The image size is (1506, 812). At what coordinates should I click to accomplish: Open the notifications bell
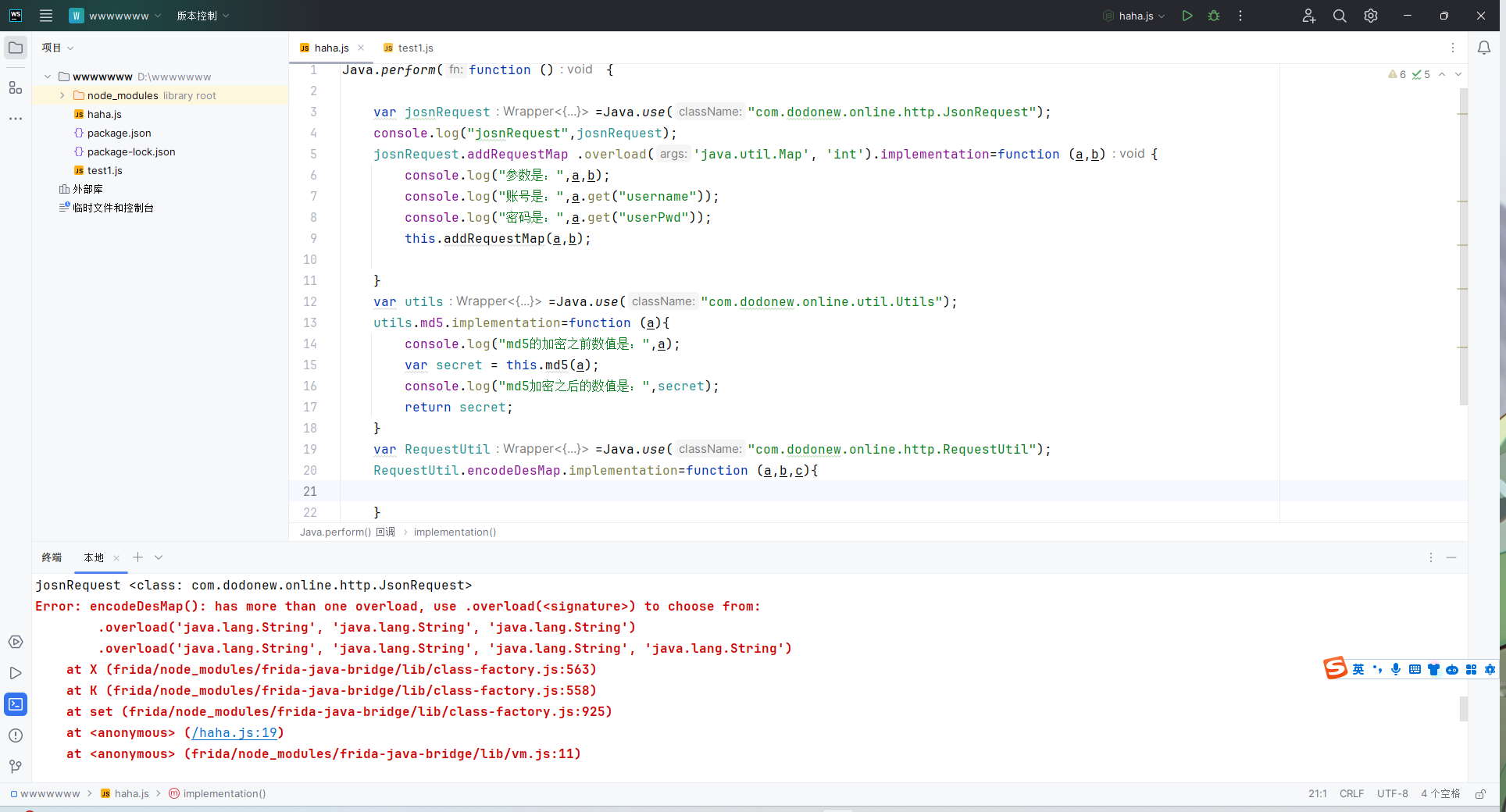[1484, 48]
